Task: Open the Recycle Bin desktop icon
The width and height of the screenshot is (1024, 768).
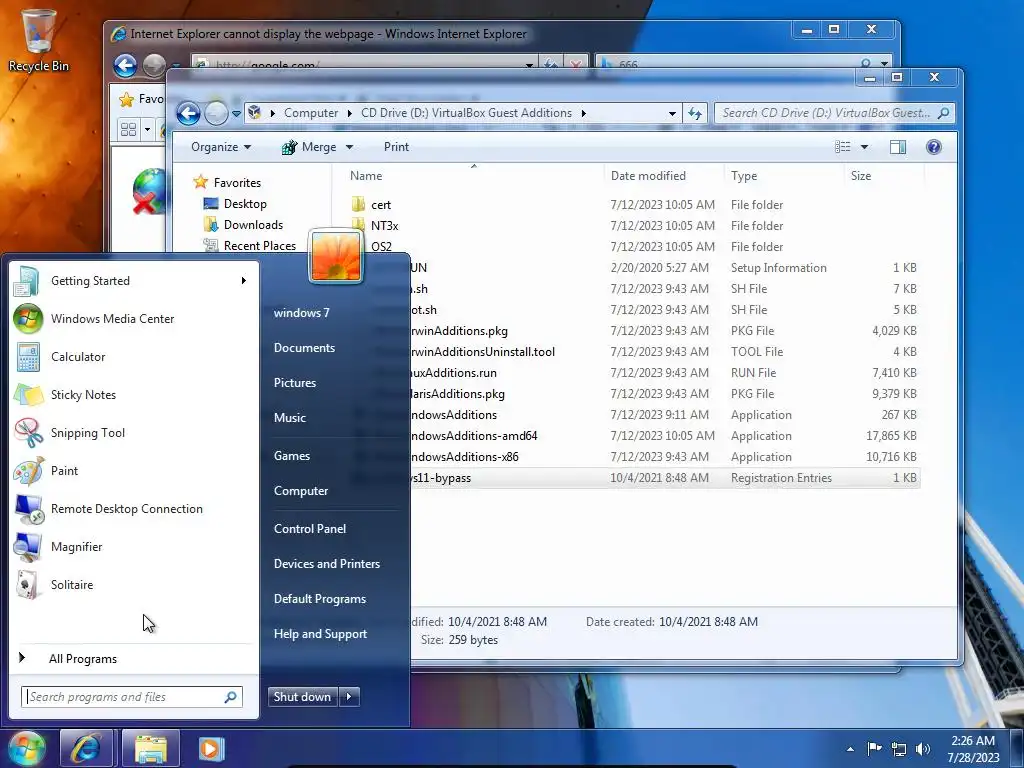Action: tap(38, 38)
